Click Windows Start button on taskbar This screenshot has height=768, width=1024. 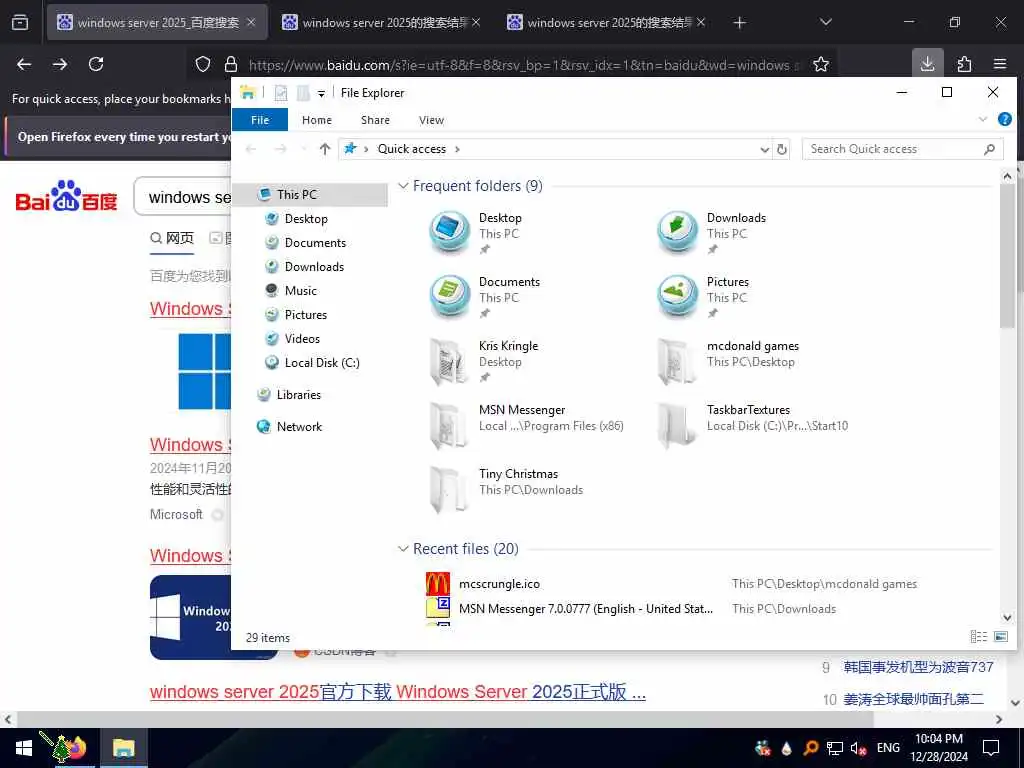coord(24,748)
